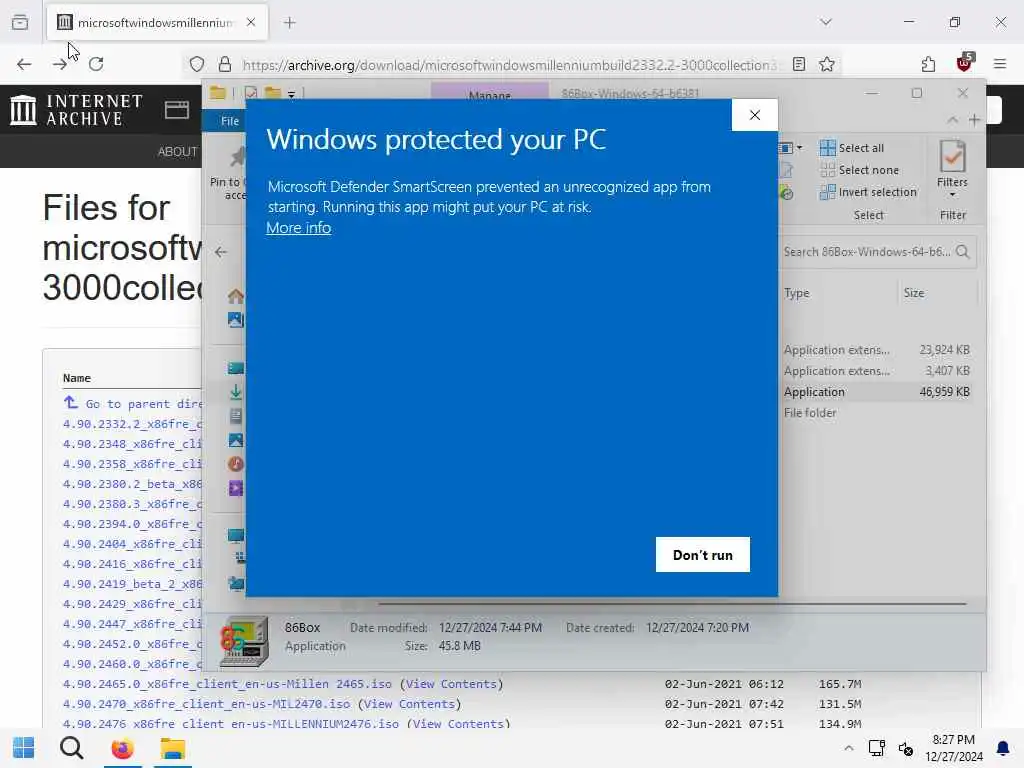Click Select all in Explorer ribbon
This screenshot has height=768, width=1024.
tap(852, 148)
